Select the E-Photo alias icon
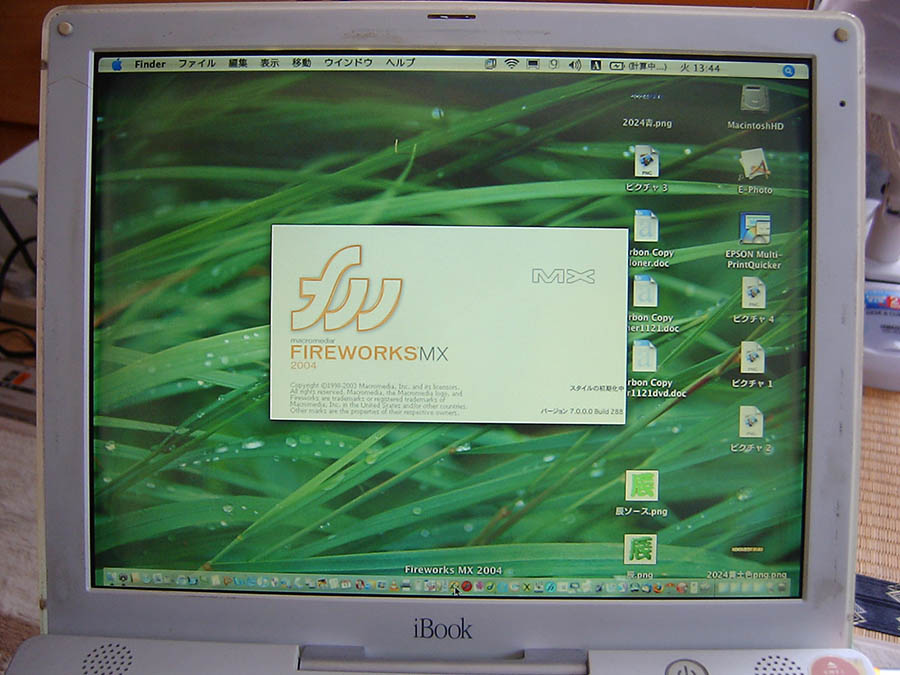The width and height of the screenshot is (900, 675). 754,164
